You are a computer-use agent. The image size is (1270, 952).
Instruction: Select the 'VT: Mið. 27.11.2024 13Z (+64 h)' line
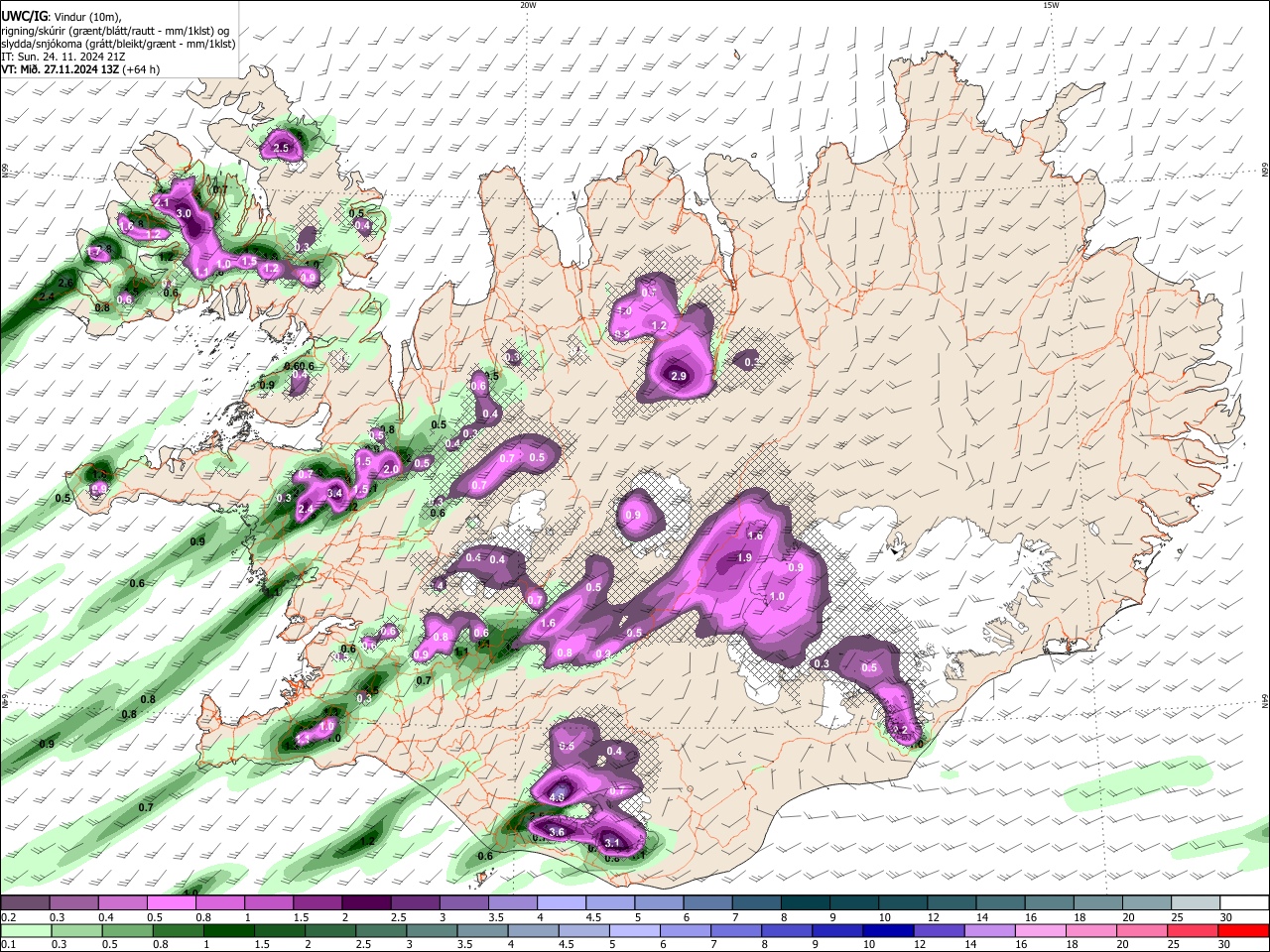(x=80, y=69)
